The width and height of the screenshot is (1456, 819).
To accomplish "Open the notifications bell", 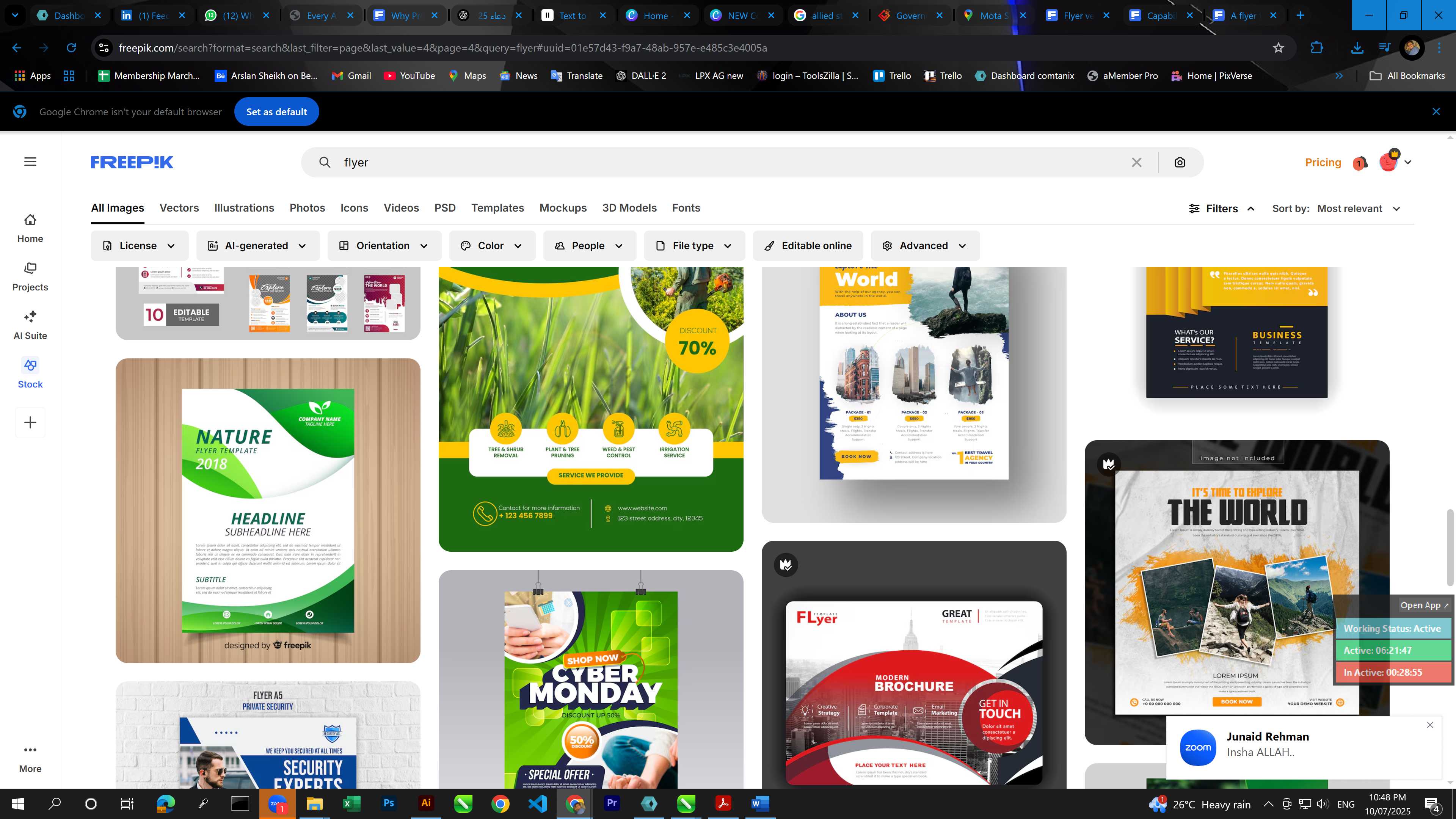I will [x=1360, y=163].
